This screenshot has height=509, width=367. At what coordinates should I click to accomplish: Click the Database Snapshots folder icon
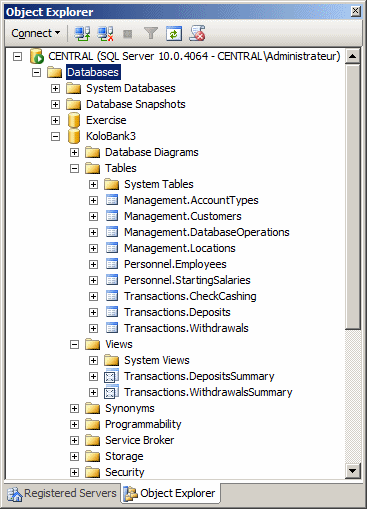pyautogui.click(x=73, y=104)
